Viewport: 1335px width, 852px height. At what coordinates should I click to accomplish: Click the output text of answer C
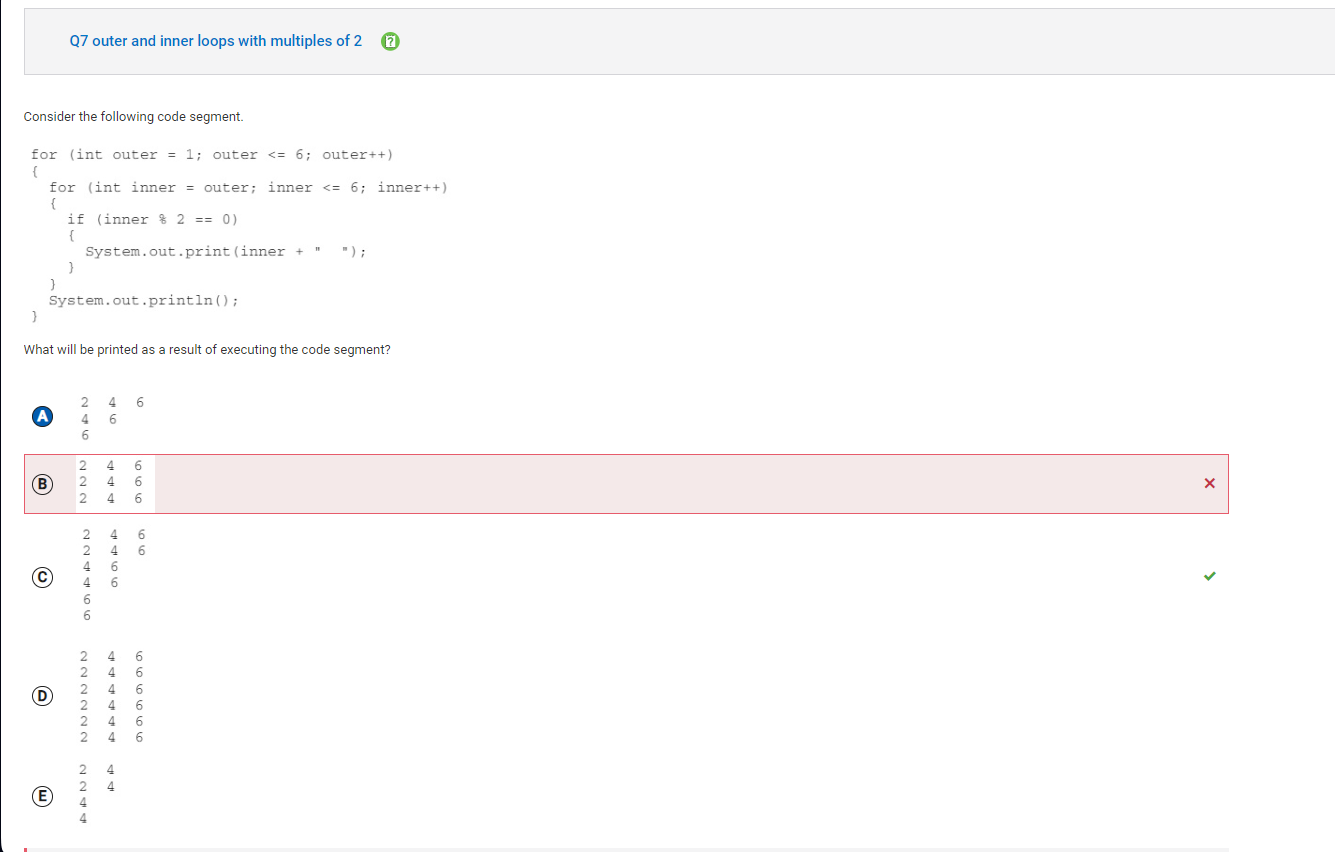pos(114,574)
